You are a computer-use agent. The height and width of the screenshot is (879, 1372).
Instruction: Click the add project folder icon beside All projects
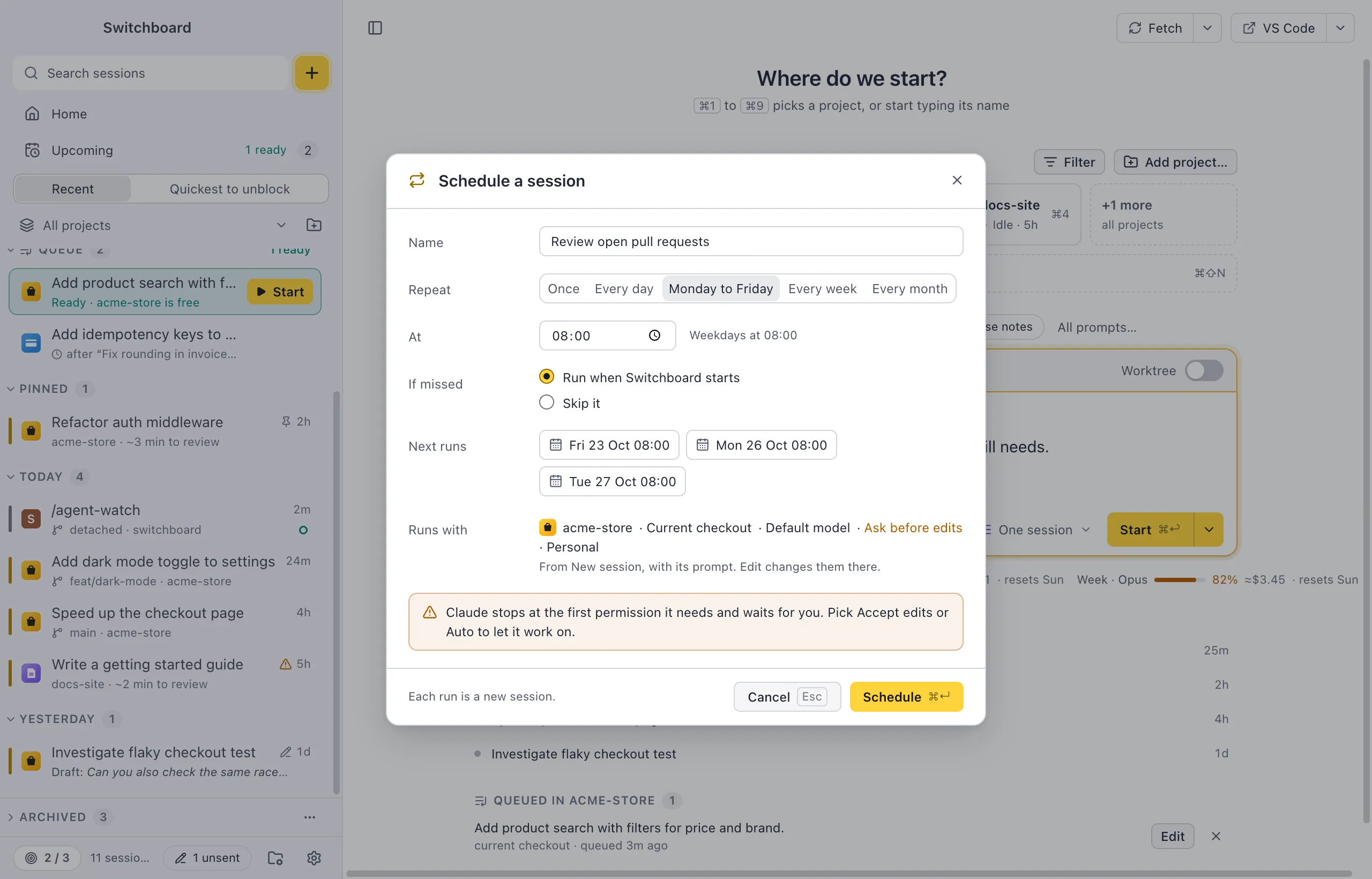(314, 225)
